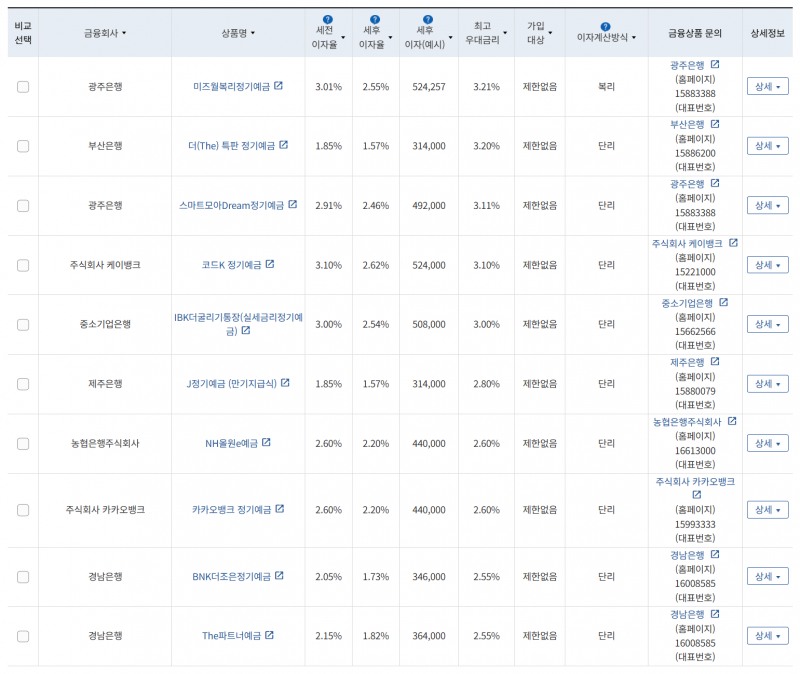Open 중소기업은행 homepage external icon
This screenshot has width=800, height=674.
[x=723, y=303]
